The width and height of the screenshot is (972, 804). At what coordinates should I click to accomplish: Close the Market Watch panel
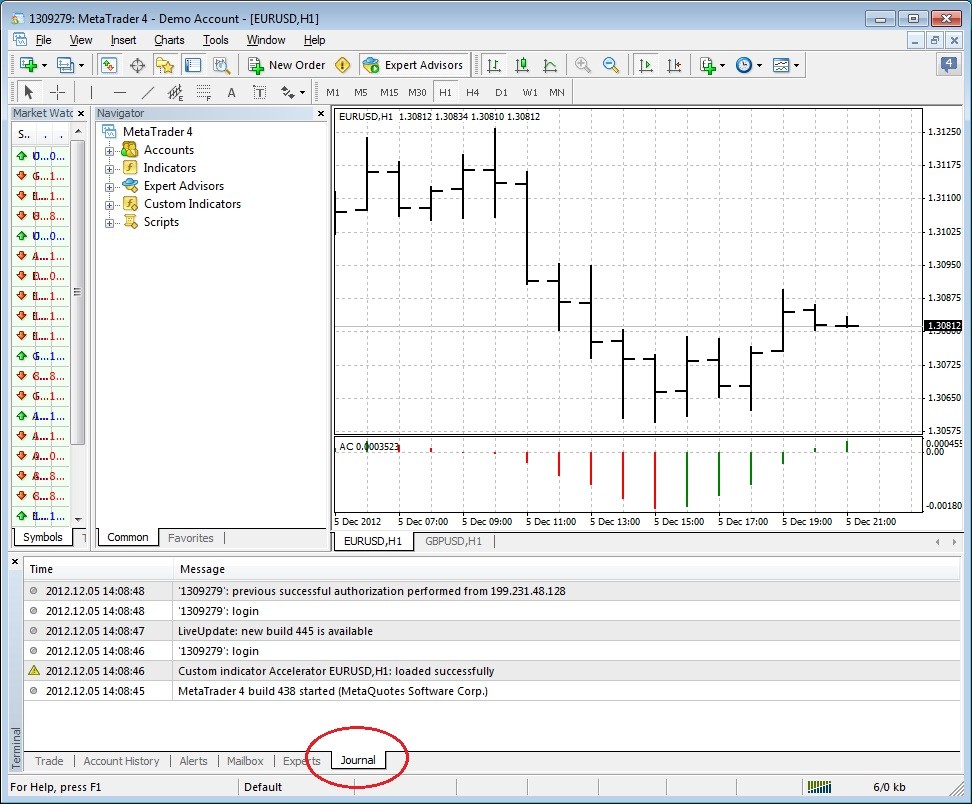[x=81, y=113]
